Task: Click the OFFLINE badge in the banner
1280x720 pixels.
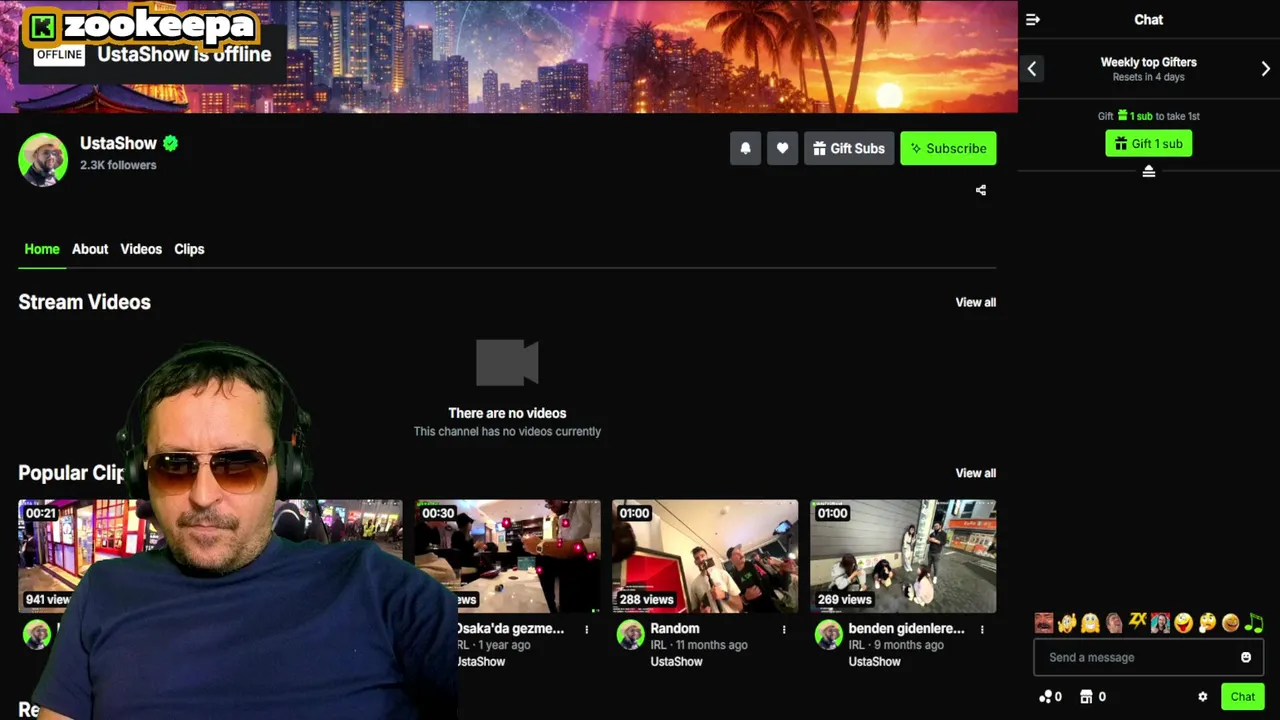Action: (59, 55)
